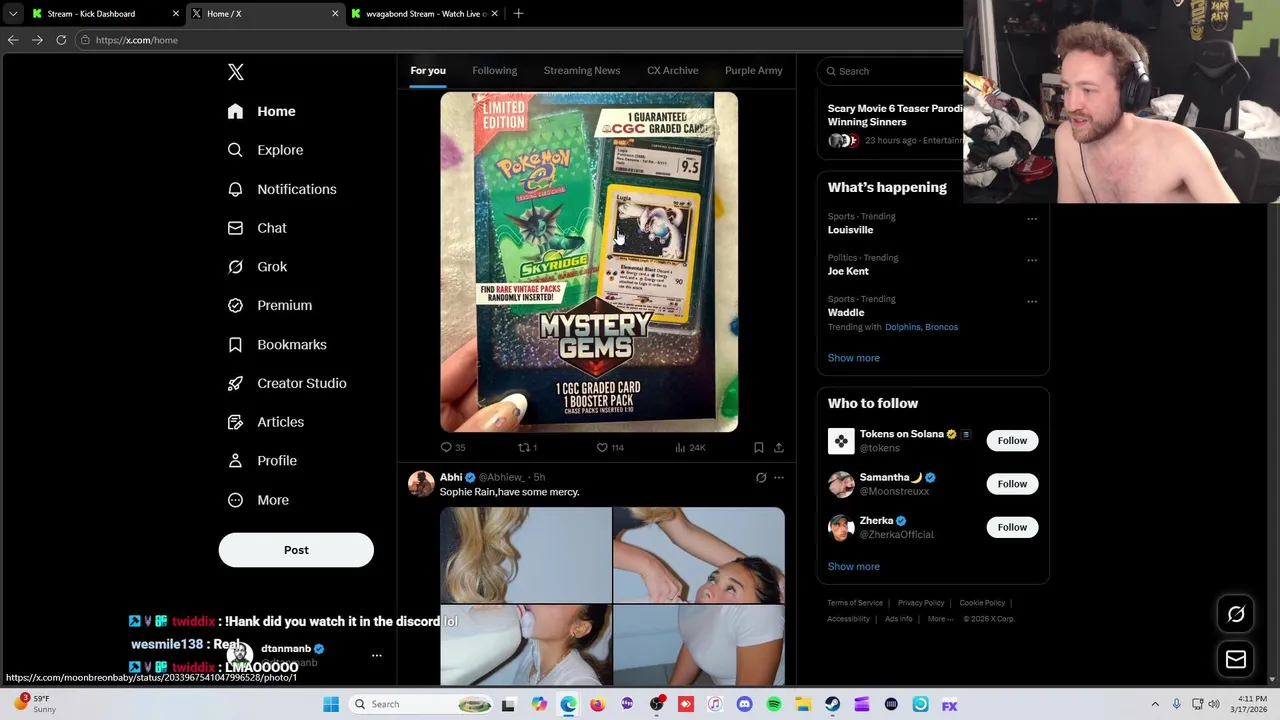The image size is (1280, 720).
Task: Go to Profile page
Action: click(263, 461)
